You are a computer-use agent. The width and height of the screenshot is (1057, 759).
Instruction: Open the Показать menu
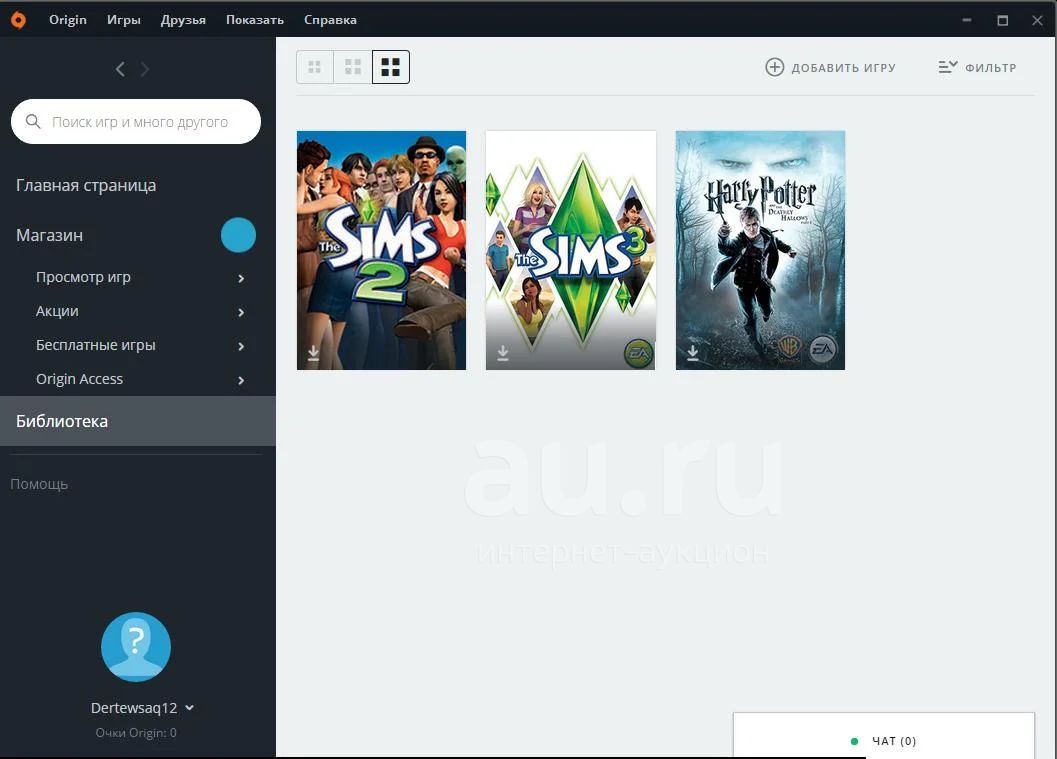pyautogui.click(x=255, y=20)
